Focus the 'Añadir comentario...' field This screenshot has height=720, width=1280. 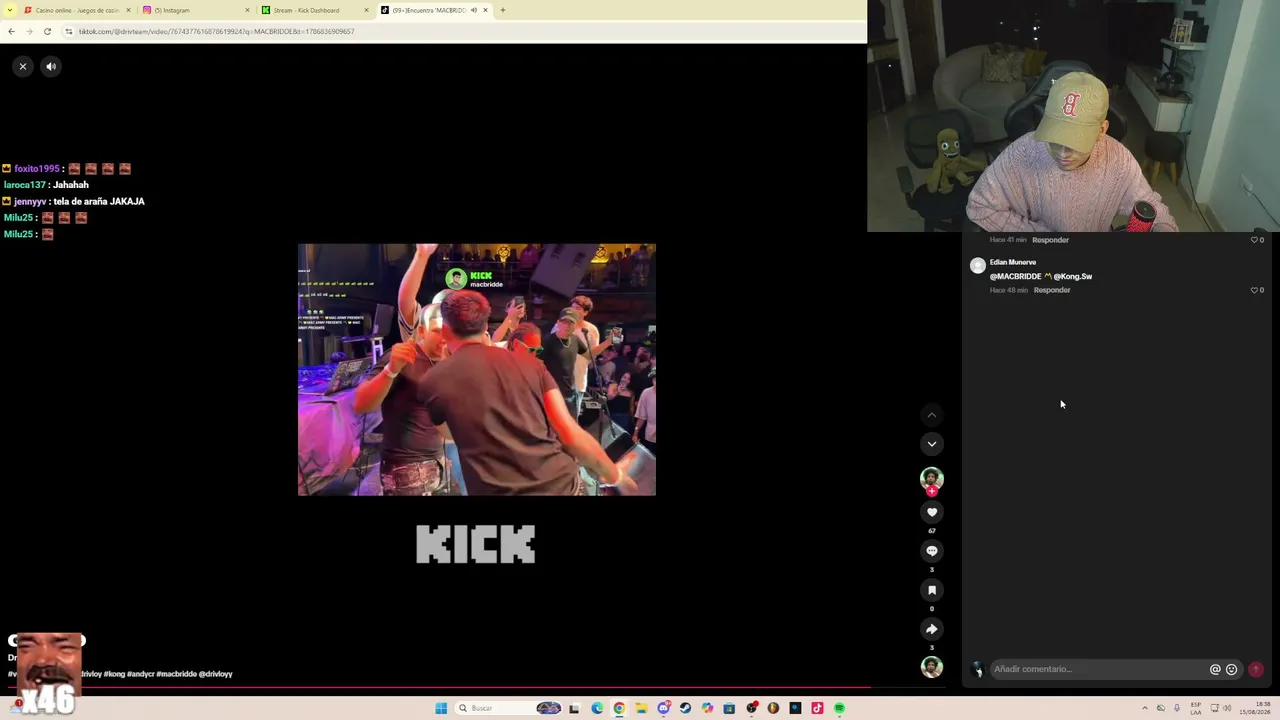[x=1098, y=669]
